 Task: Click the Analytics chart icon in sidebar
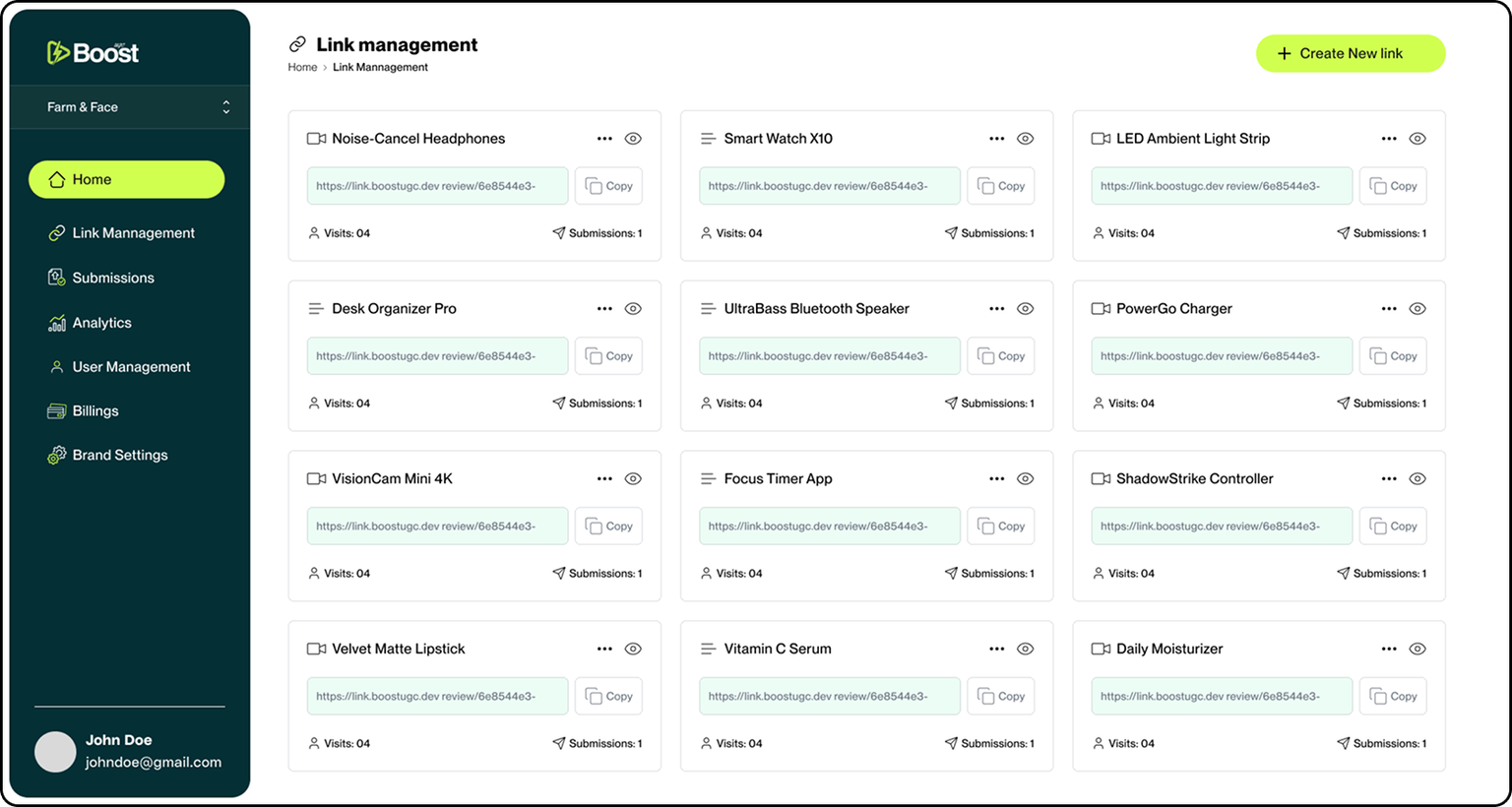pos(57,323)
